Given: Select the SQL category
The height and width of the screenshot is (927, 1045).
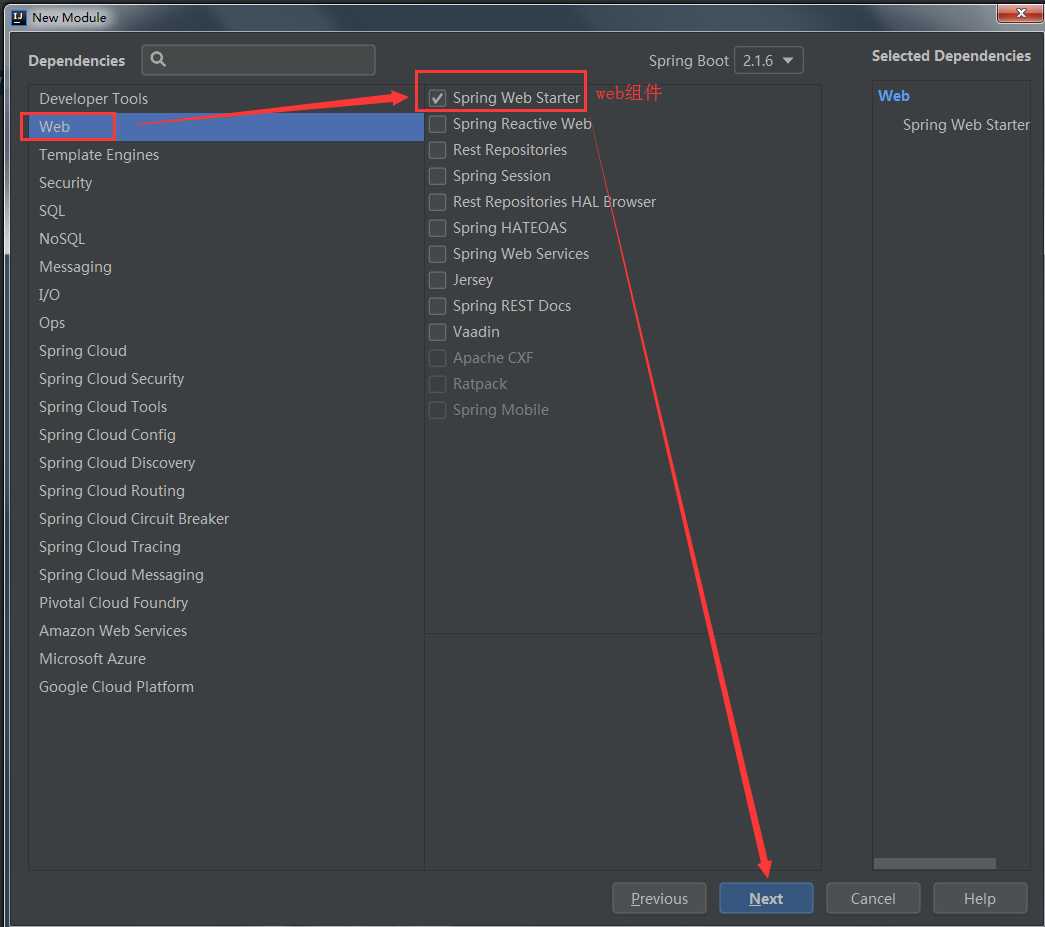Looking at the screenshot, I should point(226,211).
